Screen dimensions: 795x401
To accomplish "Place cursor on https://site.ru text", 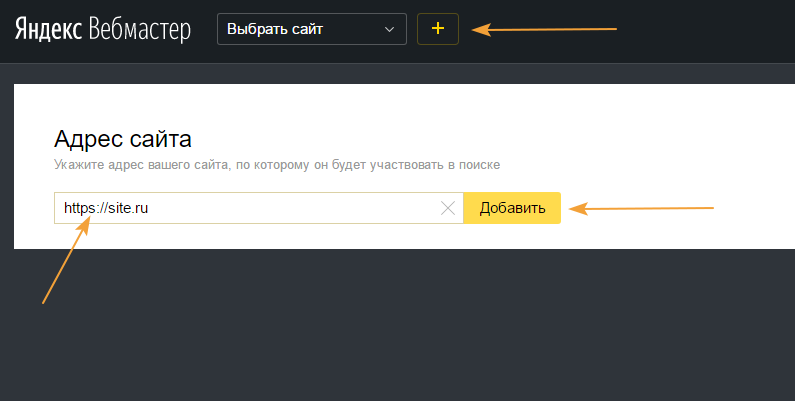I will 106,208.
